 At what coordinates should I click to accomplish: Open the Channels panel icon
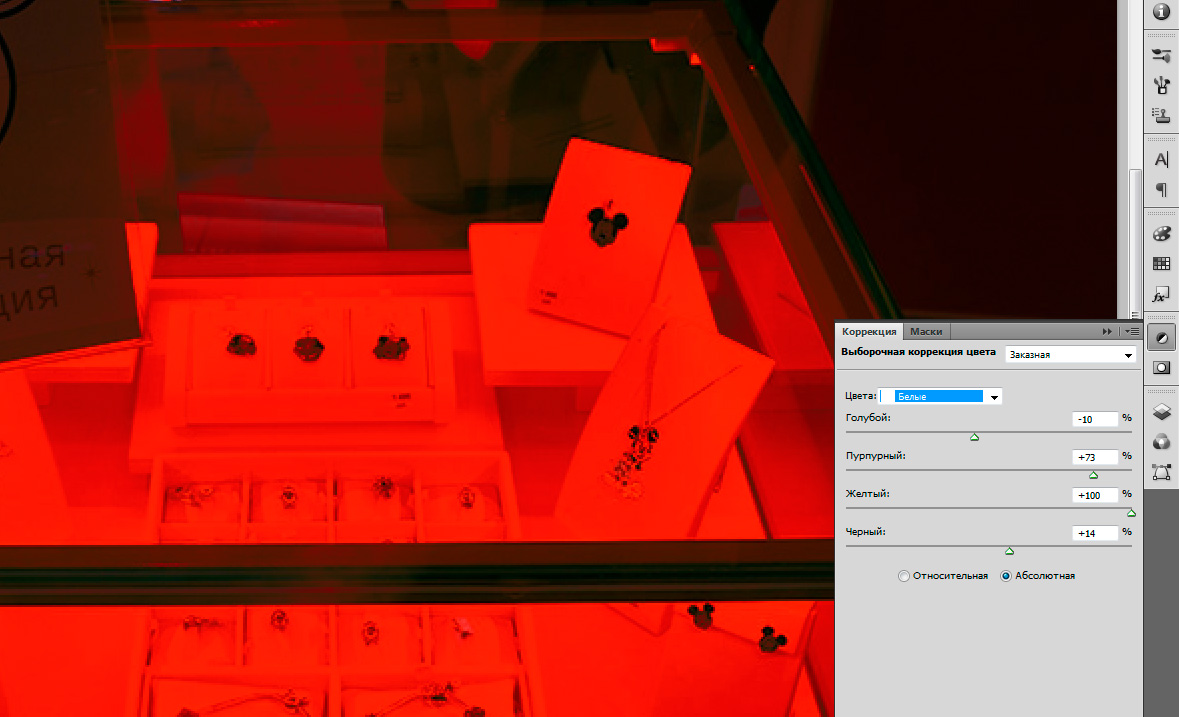[x=1161, y=442]
